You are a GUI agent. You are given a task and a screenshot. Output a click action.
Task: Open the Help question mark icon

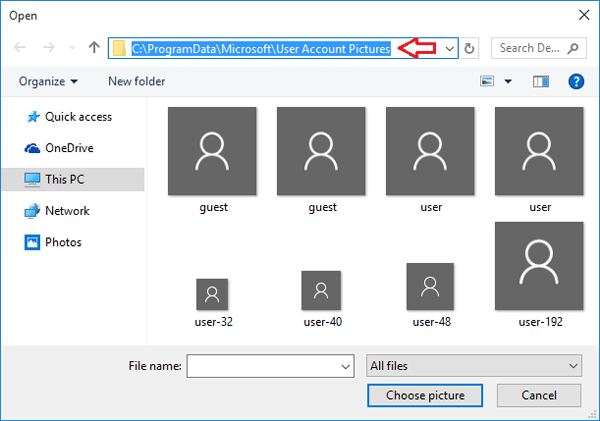click(576, 81)
